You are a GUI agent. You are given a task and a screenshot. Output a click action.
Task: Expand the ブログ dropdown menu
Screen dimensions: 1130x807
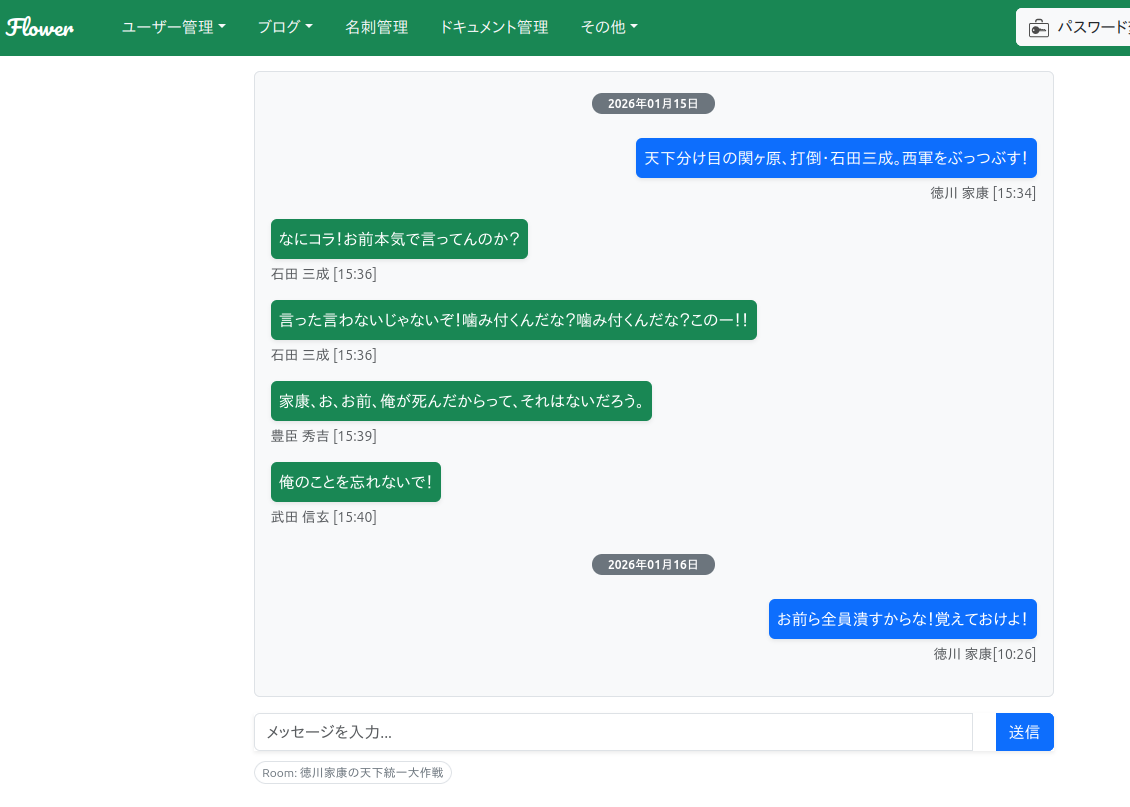tap(285, 27)
